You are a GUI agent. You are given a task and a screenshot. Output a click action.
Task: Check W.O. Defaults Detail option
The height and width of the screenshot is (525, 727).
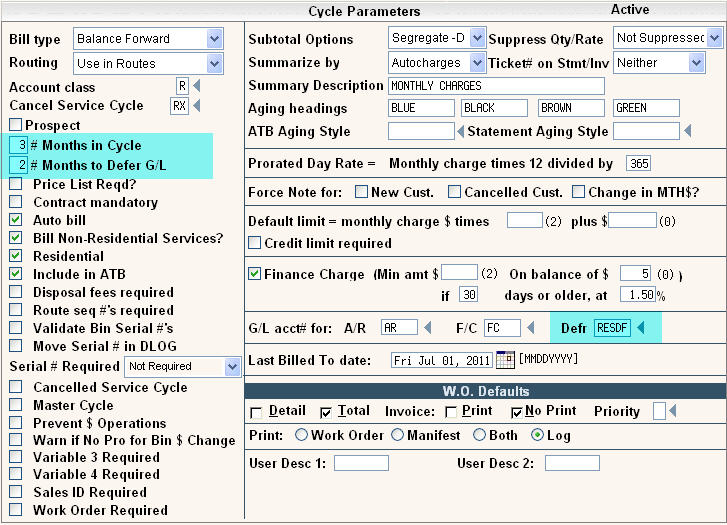[255, 413]
